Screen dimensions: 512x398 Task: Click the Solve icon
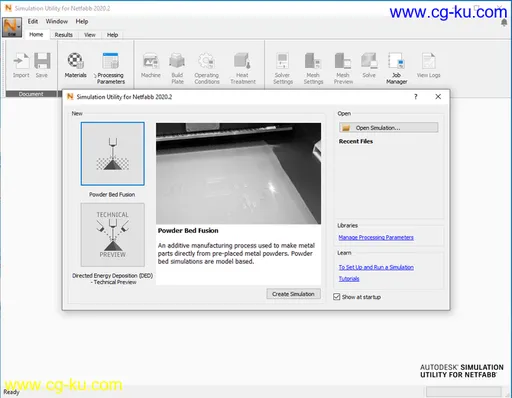pos(369,65)
